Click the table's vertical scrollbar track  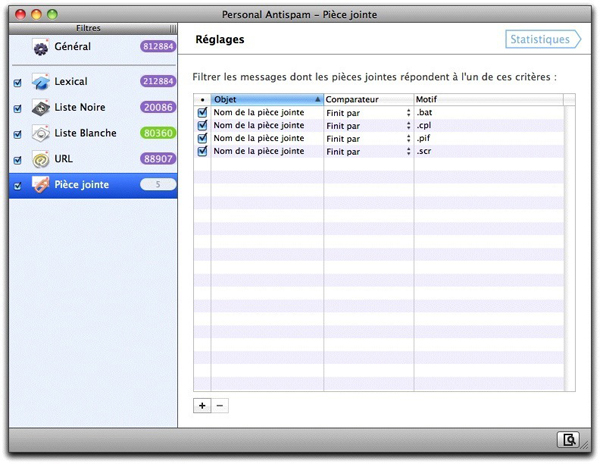point(569,248)
